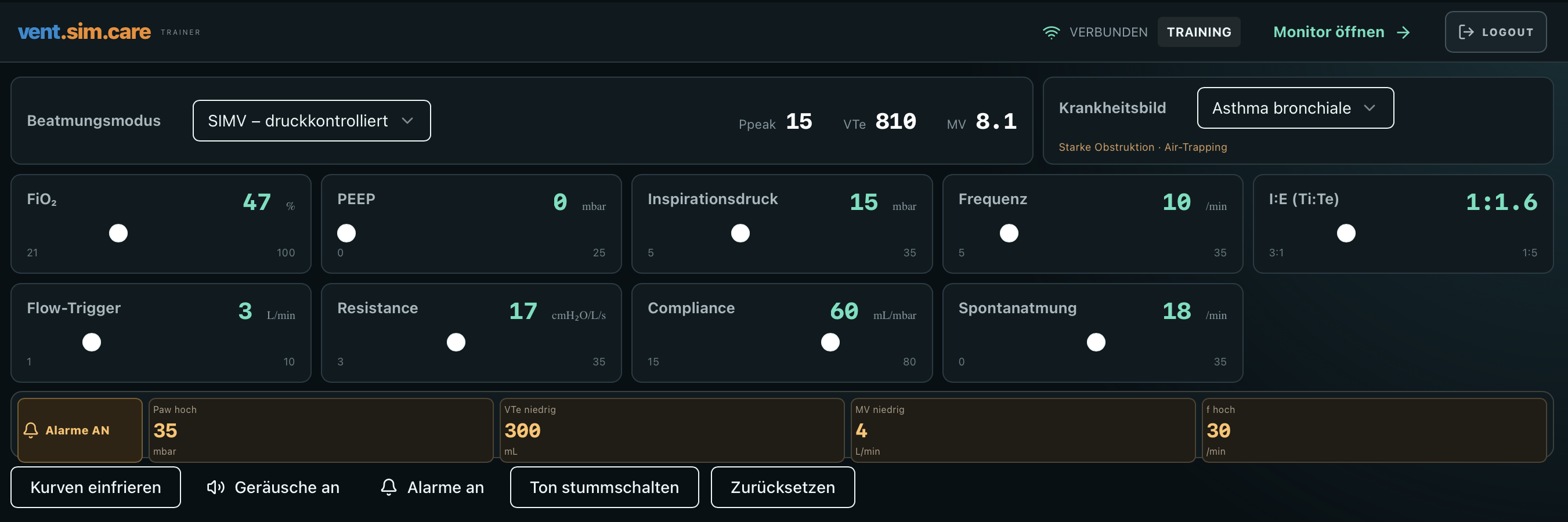This screenshot has width=1568, height=522.
Task: Click the Paw hoch alarm limit 35
Action: click(321, 430)
